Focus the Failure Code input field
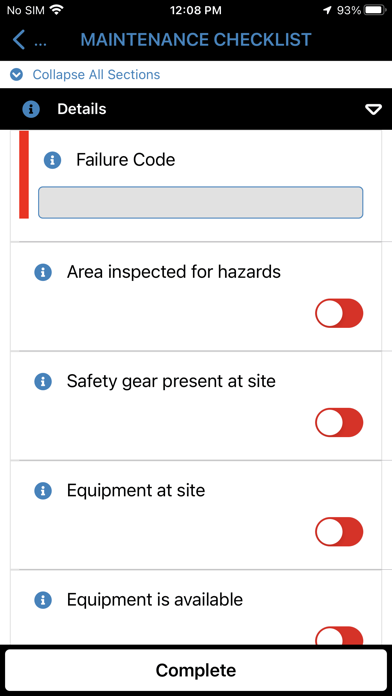The width and height of the screenshot is (392, 696). 201,202
